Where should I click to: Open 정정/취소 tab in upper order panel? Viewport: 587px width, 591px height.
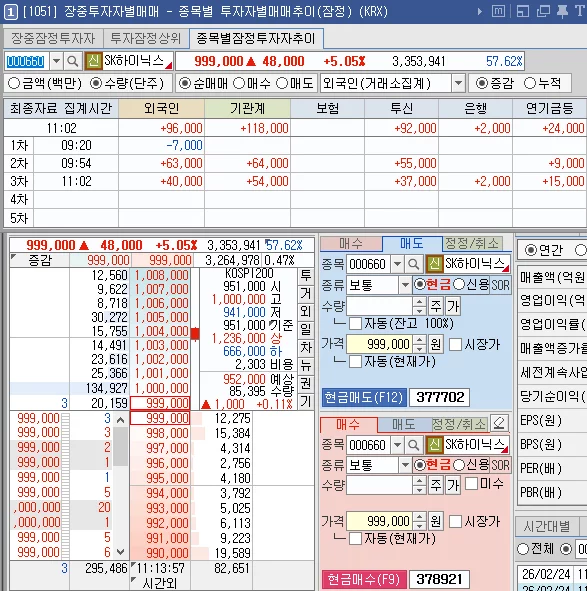[472, 243]
